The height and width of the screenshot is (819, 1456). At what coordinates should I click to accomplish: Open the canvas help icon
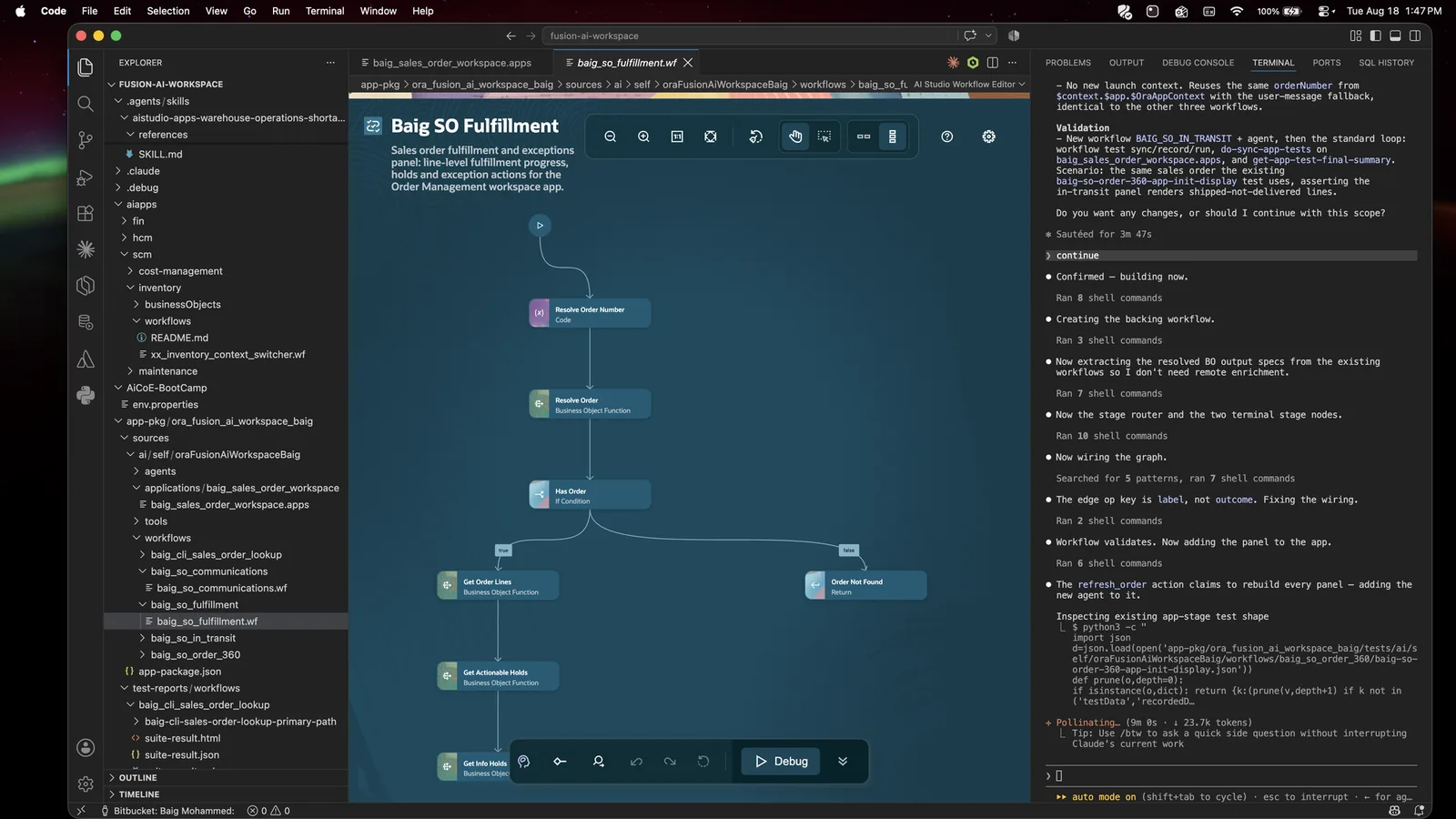pyautogui.click(x=947, y=136)
